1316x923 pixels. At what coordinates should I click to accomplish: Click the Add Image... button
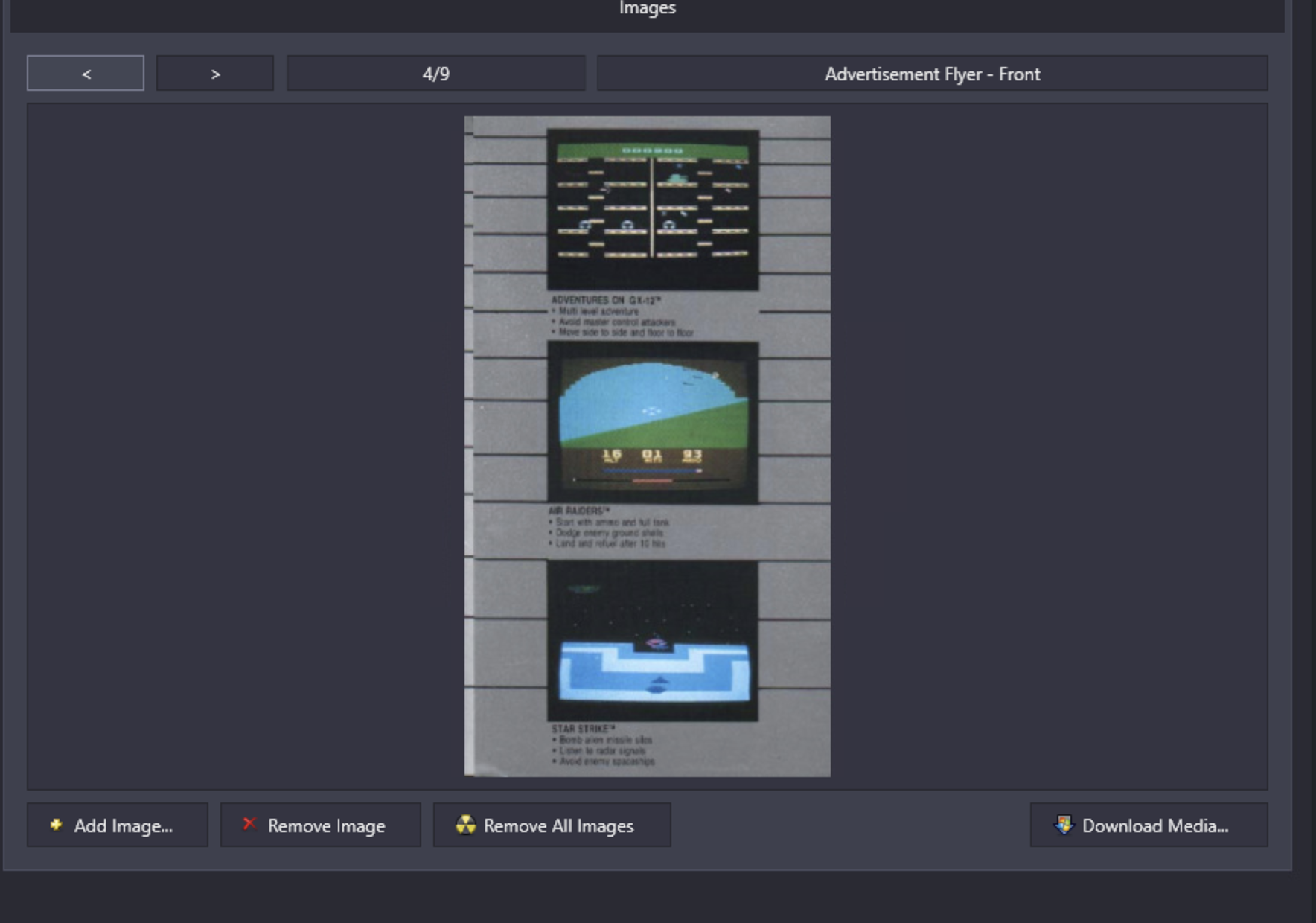click(118, 825)
